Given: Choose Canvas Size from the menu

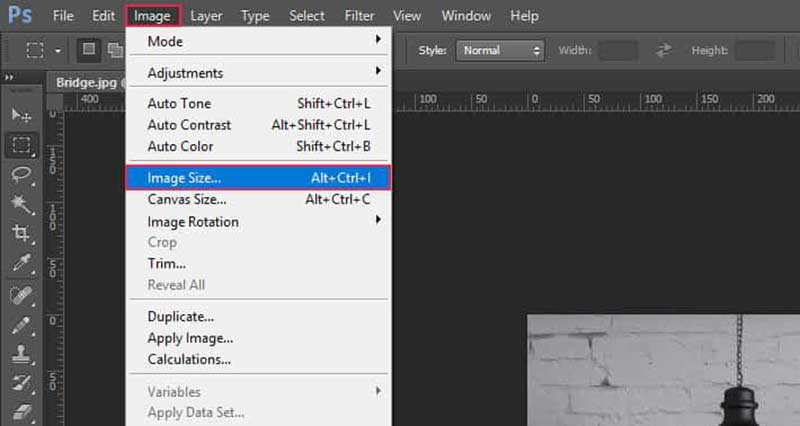Looking at the screenshot, I should pyautogui.click(x=259, y=199).
